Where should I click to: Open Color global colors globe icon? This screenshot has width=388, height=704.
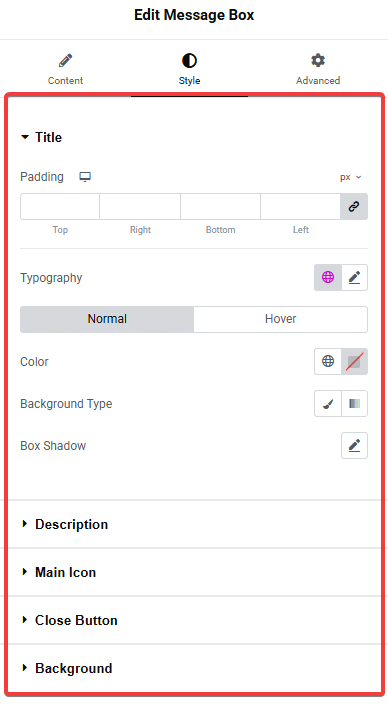[328, 361]
